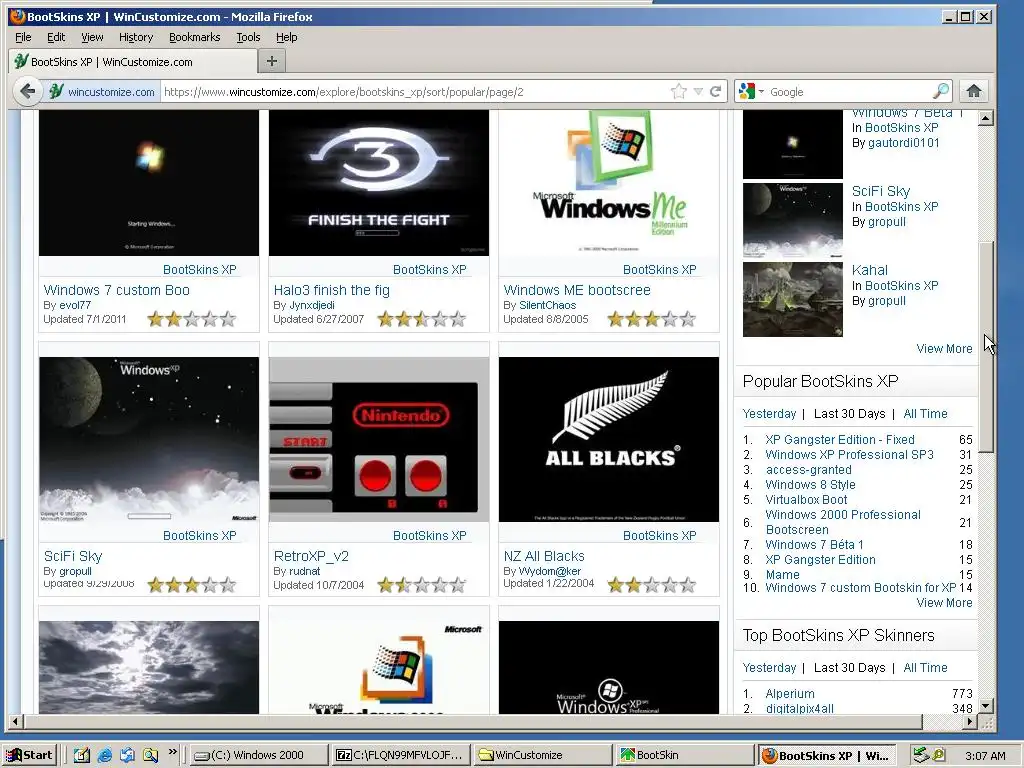Click the Reload page icon in address bar

(716, 91)
